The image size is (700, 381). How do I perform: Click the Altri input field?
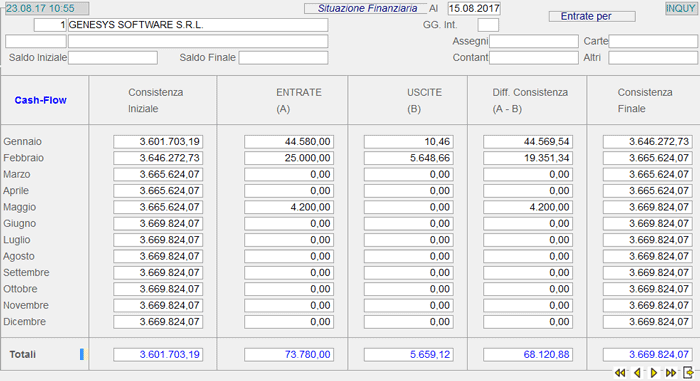click(x=653, y=58)
